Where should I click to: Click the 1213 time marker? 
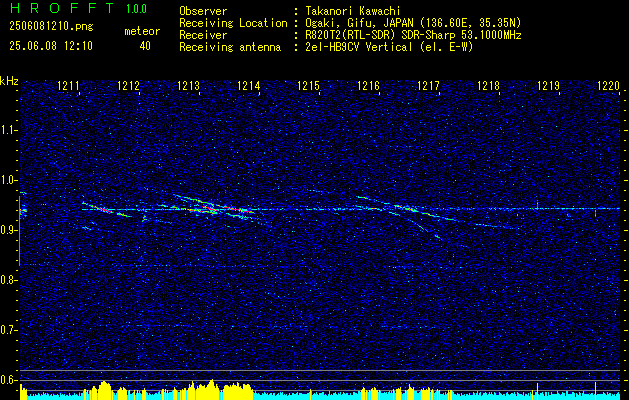coord(189,85)
